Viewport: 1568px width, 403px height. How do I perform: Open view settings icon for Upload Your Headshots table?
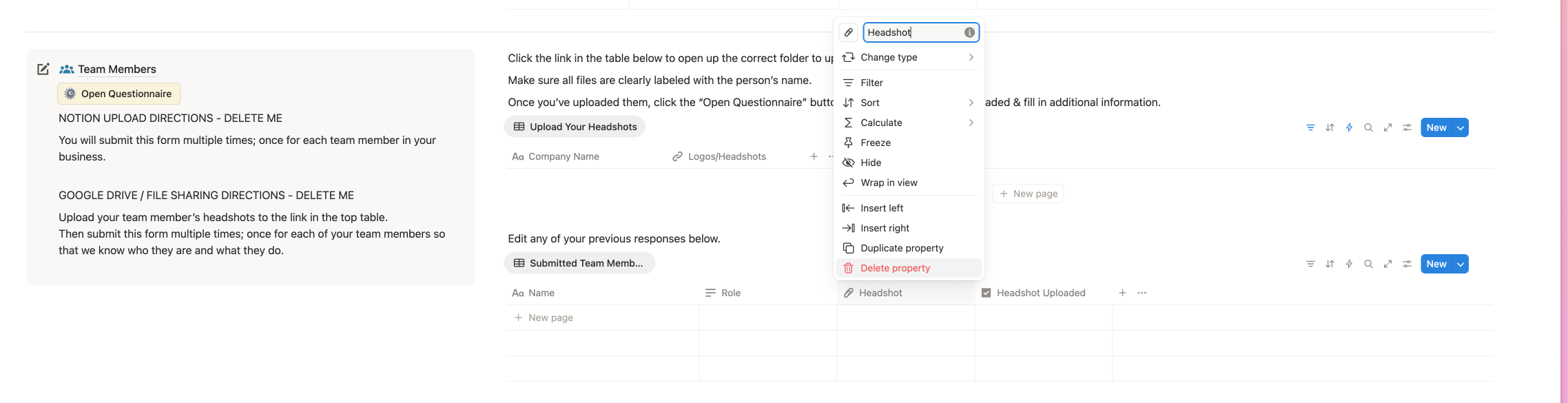(1407, 127)
